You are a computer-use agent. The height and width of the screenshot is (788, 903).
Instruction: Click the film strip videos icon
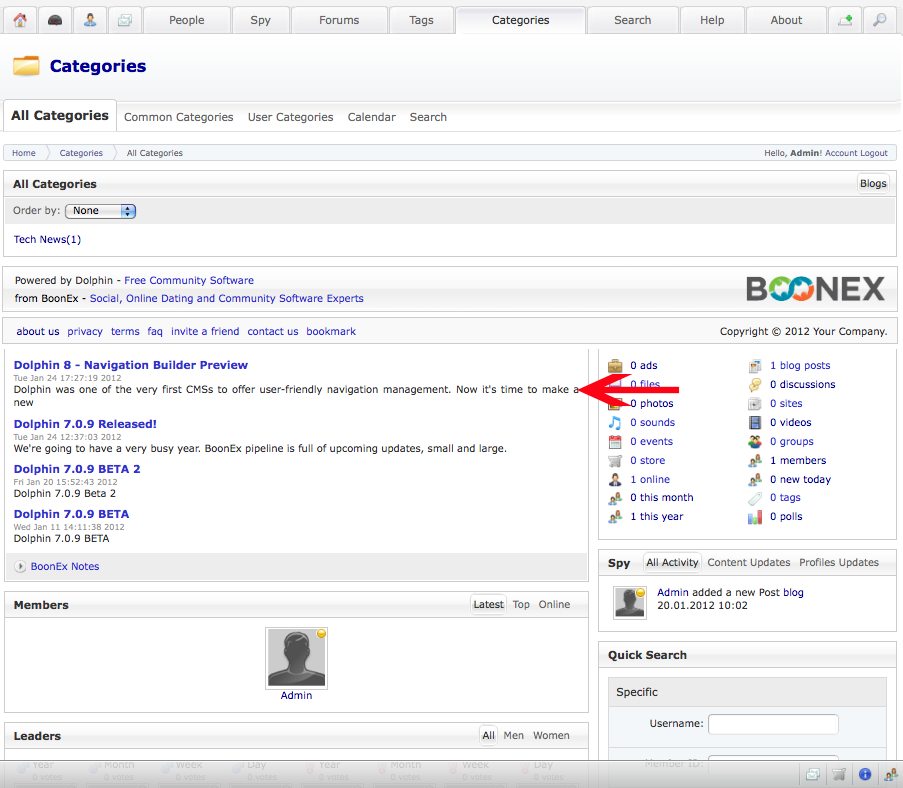point(755,423)
